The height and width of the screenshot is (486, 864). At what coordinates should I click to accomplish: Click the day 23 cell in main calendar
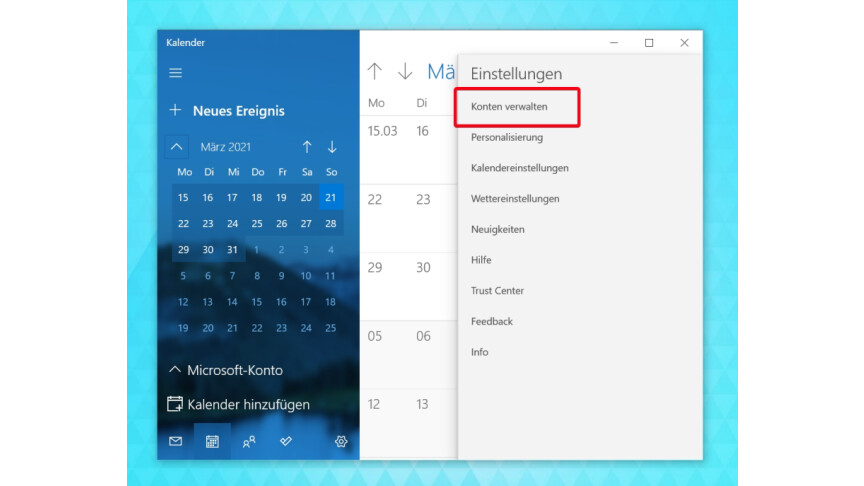[x=433, y=218]
